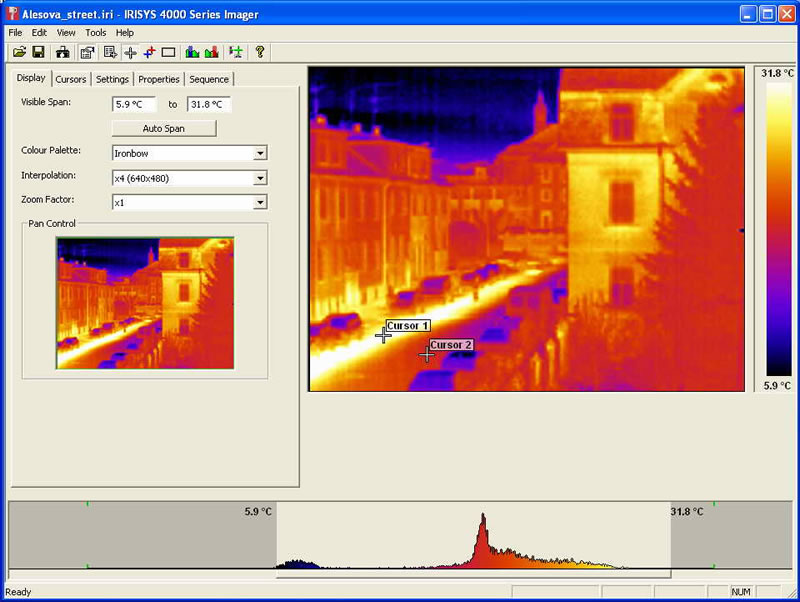The height and width of the screenshot is (602, 800).
Task: Click the open file folder icon
Action: pyautogui.click(x=19, y=52)
